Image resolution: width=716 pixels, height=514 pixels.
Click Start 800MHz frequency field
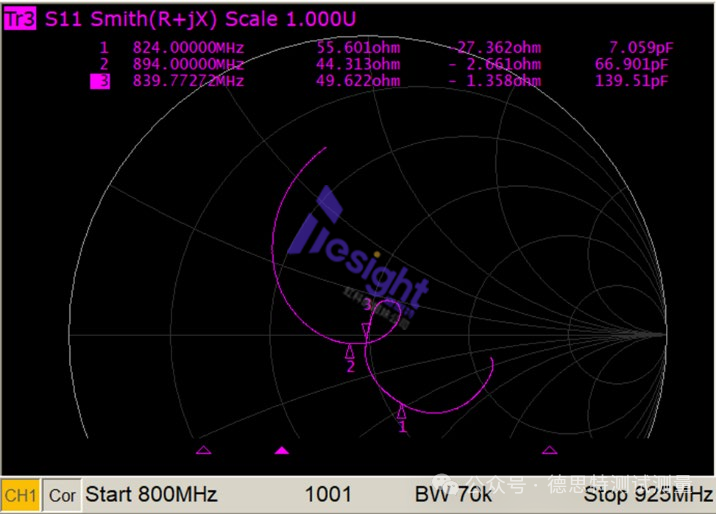pyautogui.click(x=151, y=494)
